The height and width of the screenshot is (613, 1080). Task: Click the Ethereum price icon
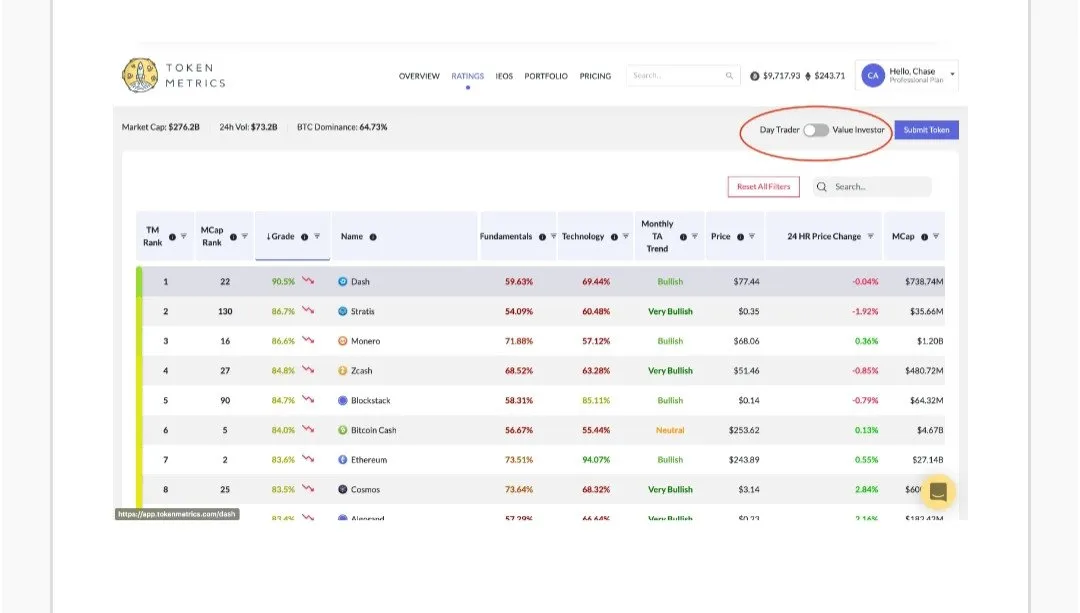coord(808,76)
